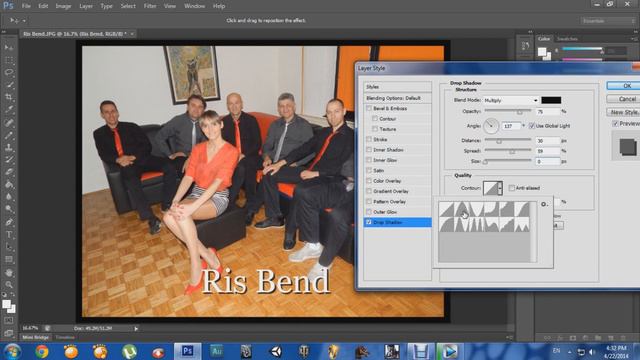Screen dimensions: 640x360
Task: Select the Quick Selection tool
Action: point(9,85)
